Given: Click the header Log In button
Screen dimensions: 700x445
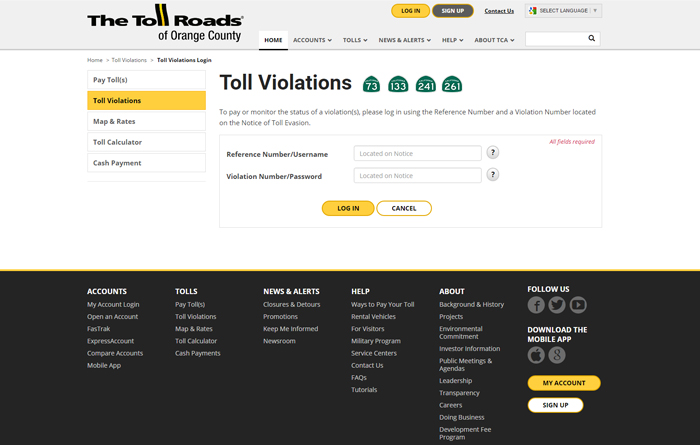Looking at the screenshot, I should point(410,11).
